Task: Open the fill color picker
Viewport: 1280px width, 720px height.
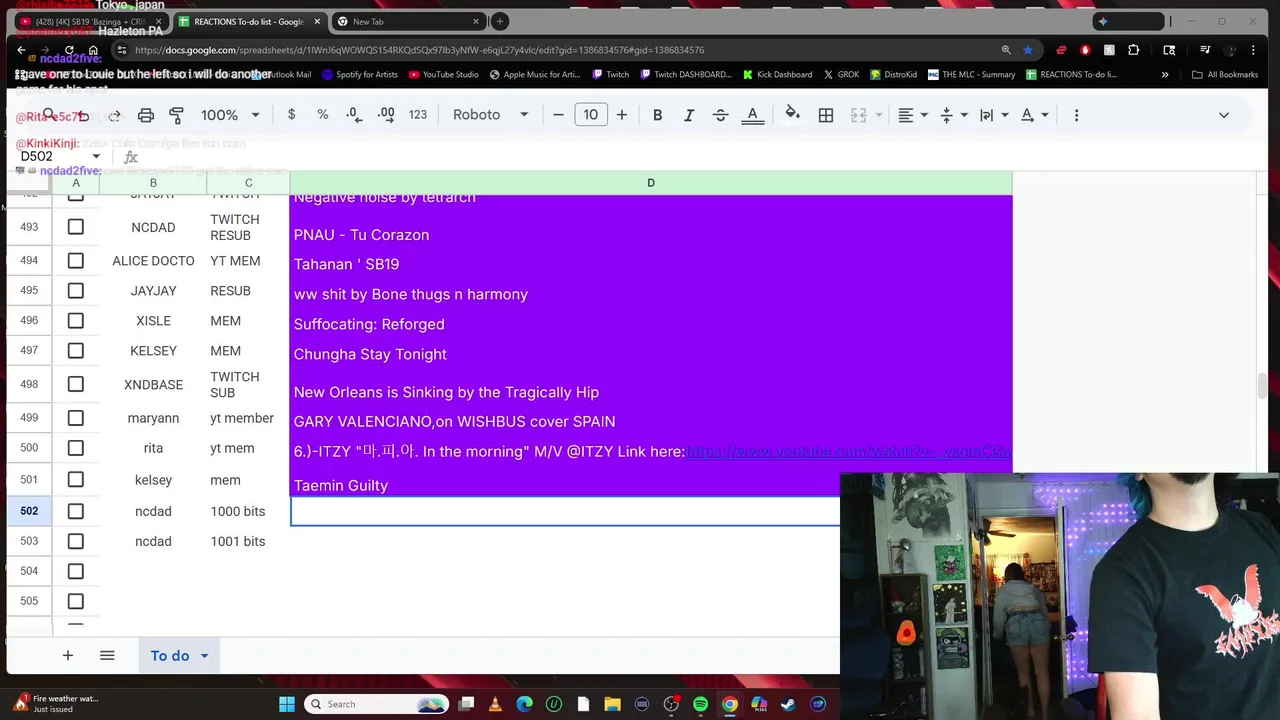Action: (792, 114)
